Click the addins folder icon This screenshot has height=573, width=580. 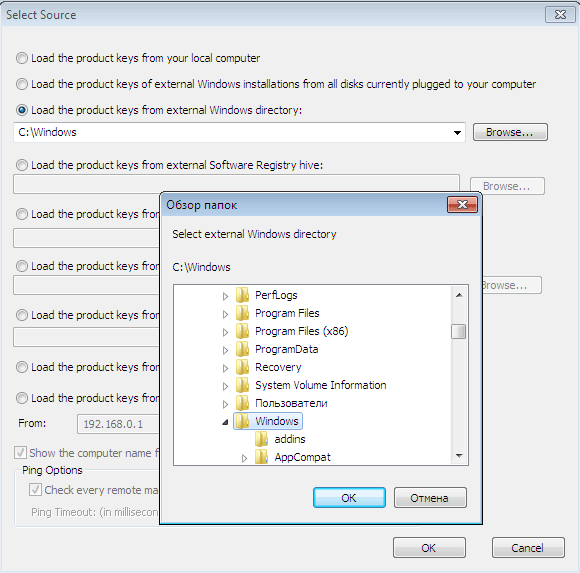[x=262, y=439]
